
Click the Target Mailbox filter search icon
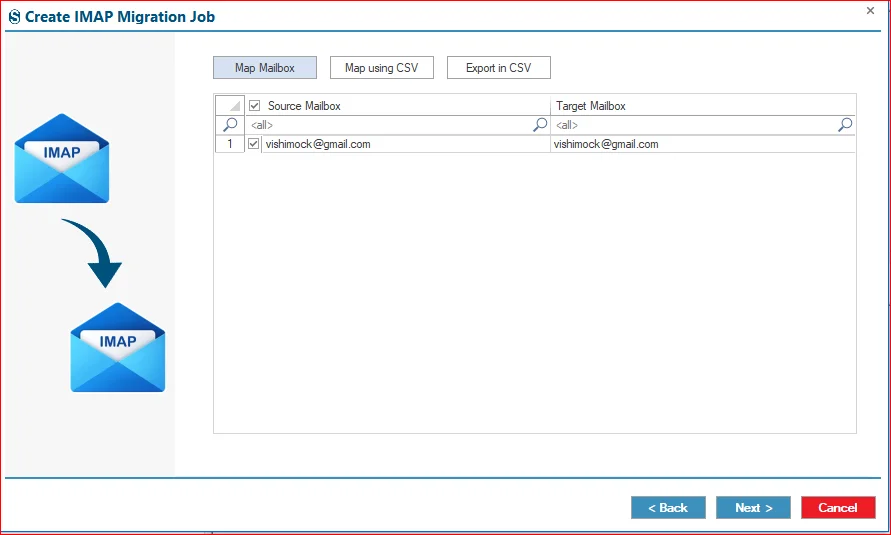(845, 124)
